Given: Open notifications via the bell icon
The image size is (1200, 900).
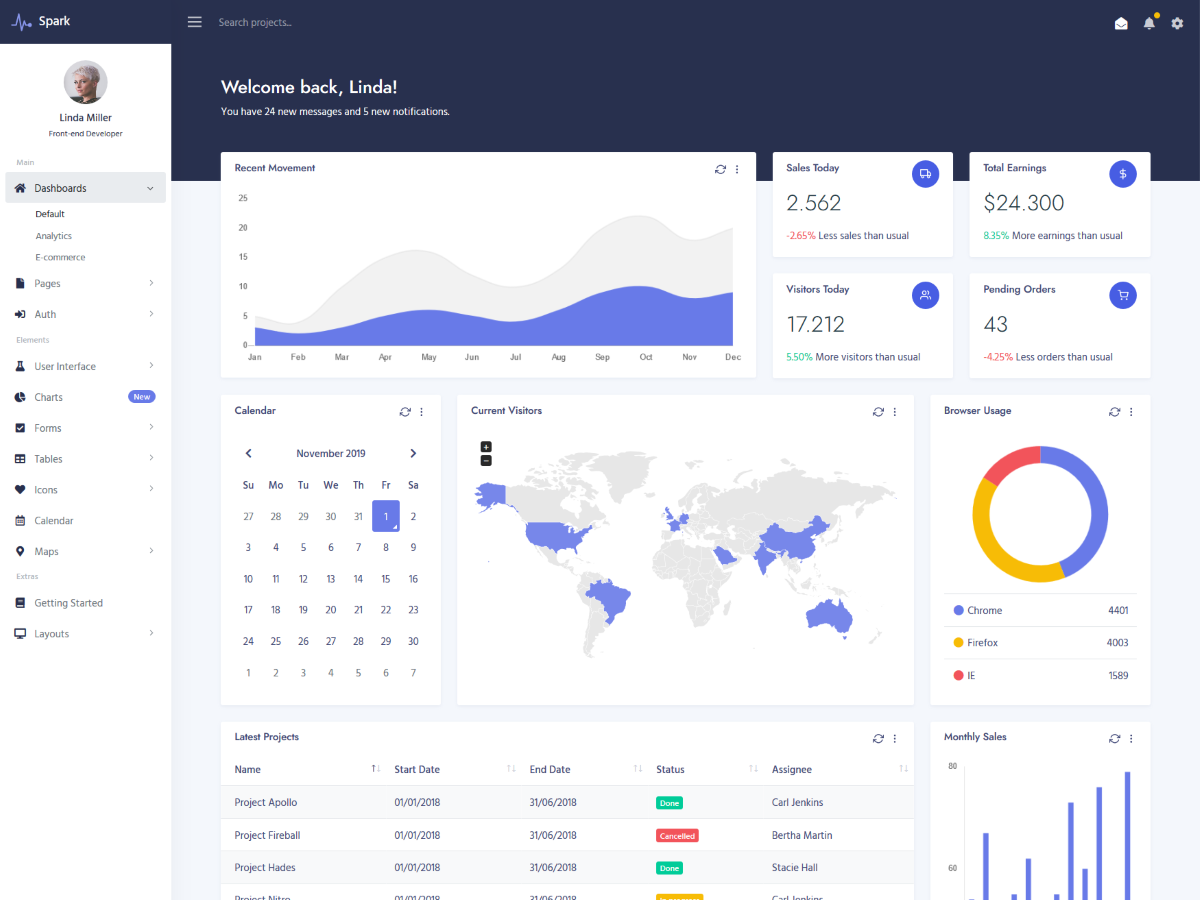Looking at the screenshot, I should click(1149, 22).
